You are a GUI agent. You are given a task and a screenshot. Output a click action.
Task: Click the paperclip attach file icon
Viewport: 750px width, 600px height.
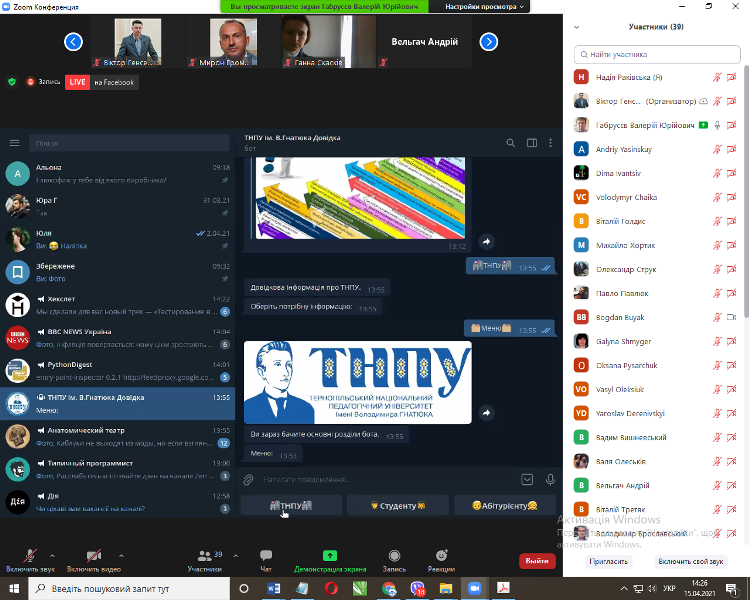pyautogui.click(x=249, y=480)
